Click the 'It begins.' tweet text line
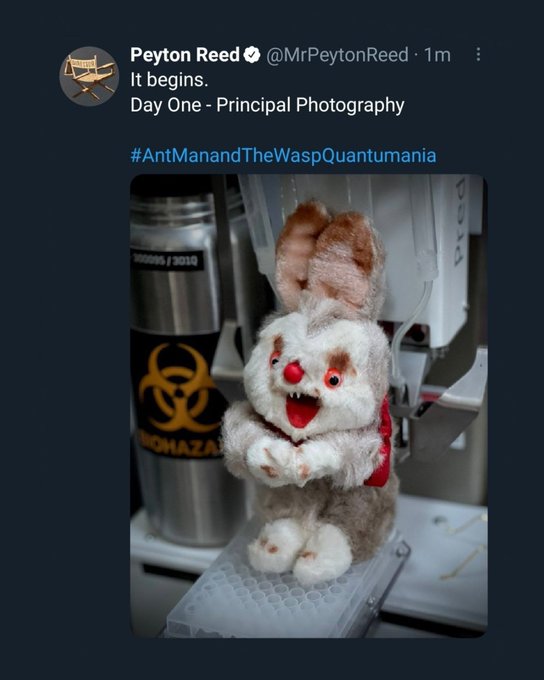 (x=169, y=80)
